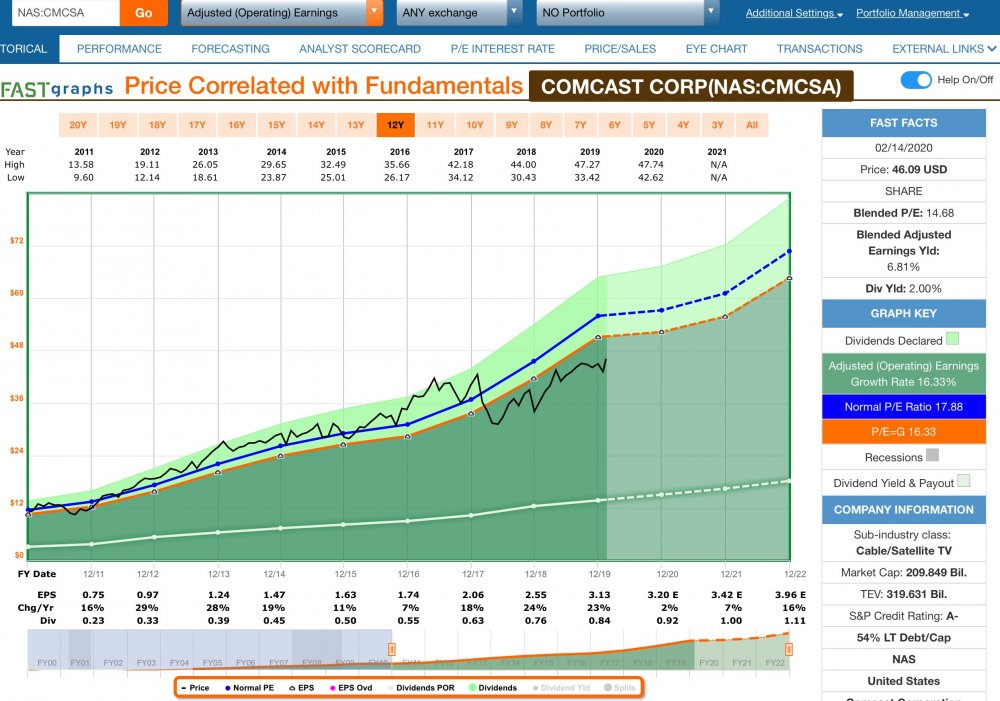Toggle the Price legend item
The image size is (1000, 701).
point(195,688)
